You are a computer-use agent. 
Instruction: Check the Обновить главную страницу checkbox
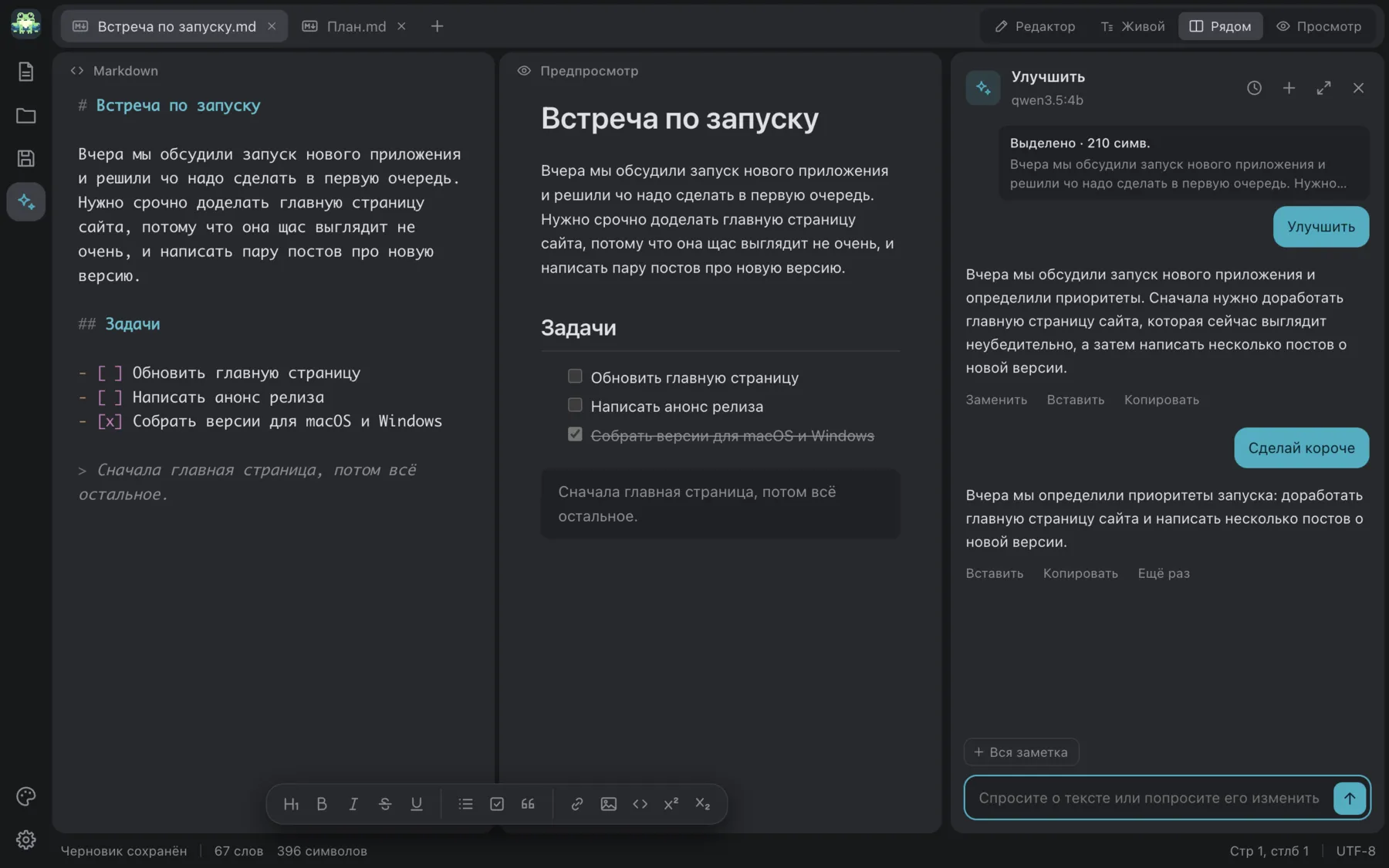pos(575,377)
